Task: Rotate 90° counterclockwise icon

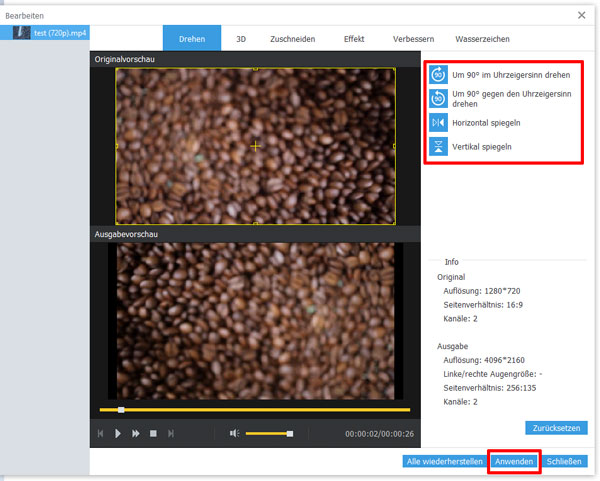Action: tap(438, 99)
